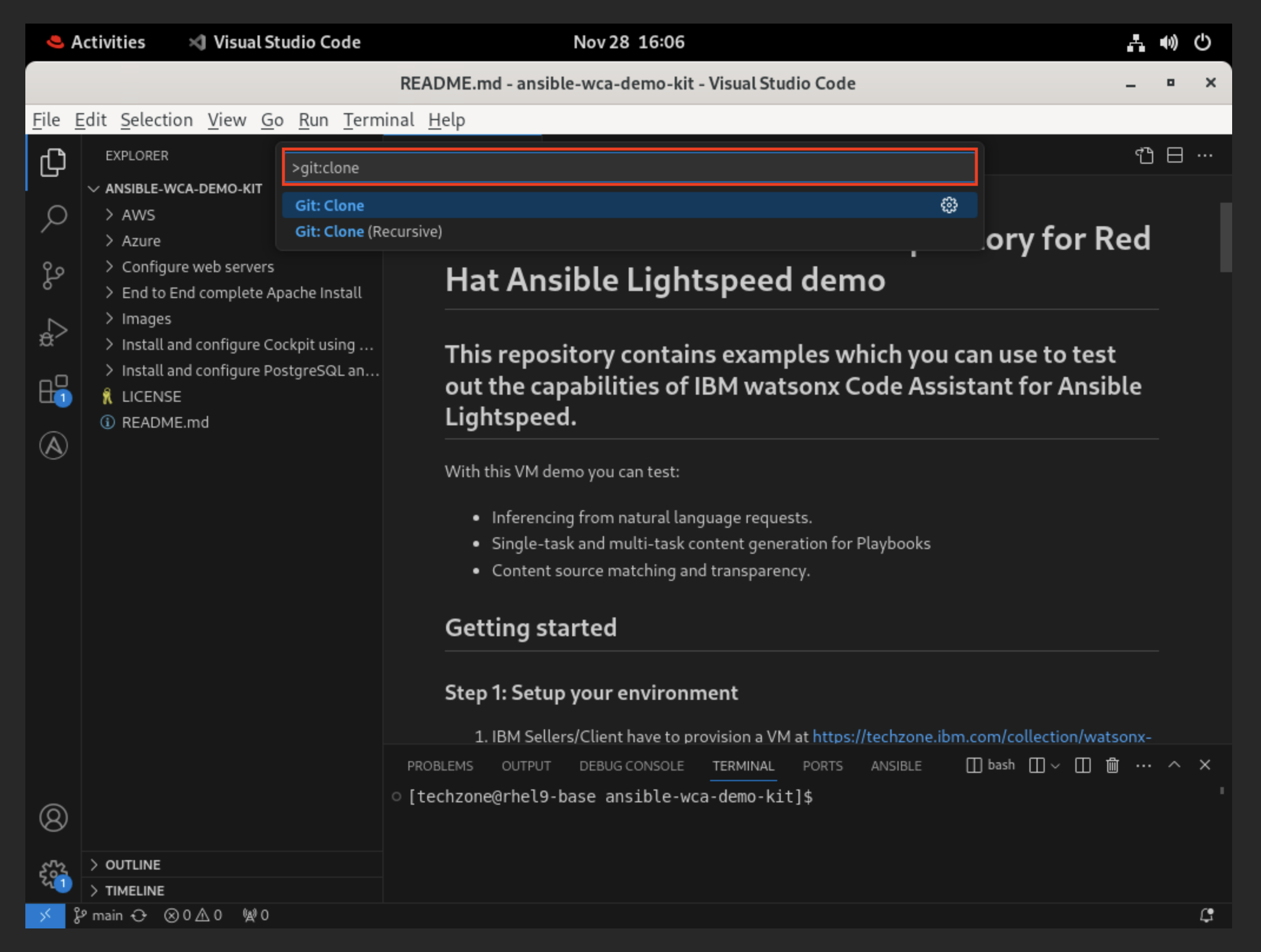Open the Manage gear icon
1261x952 pixels.
(x=53, y=874)
